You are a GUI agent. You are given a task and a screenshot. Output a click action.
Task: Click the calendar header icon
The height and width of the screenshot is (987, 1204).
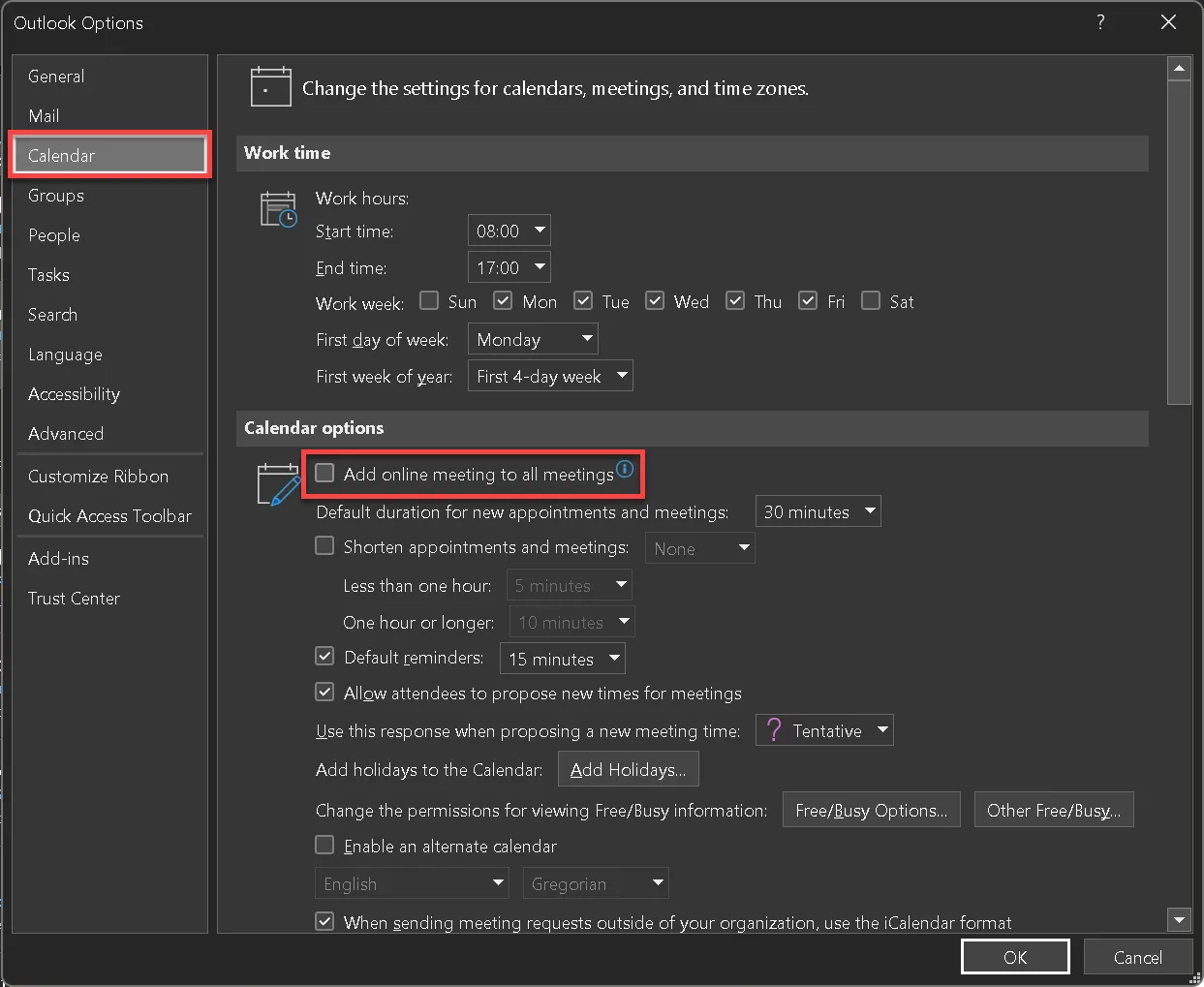pos(270,86)
